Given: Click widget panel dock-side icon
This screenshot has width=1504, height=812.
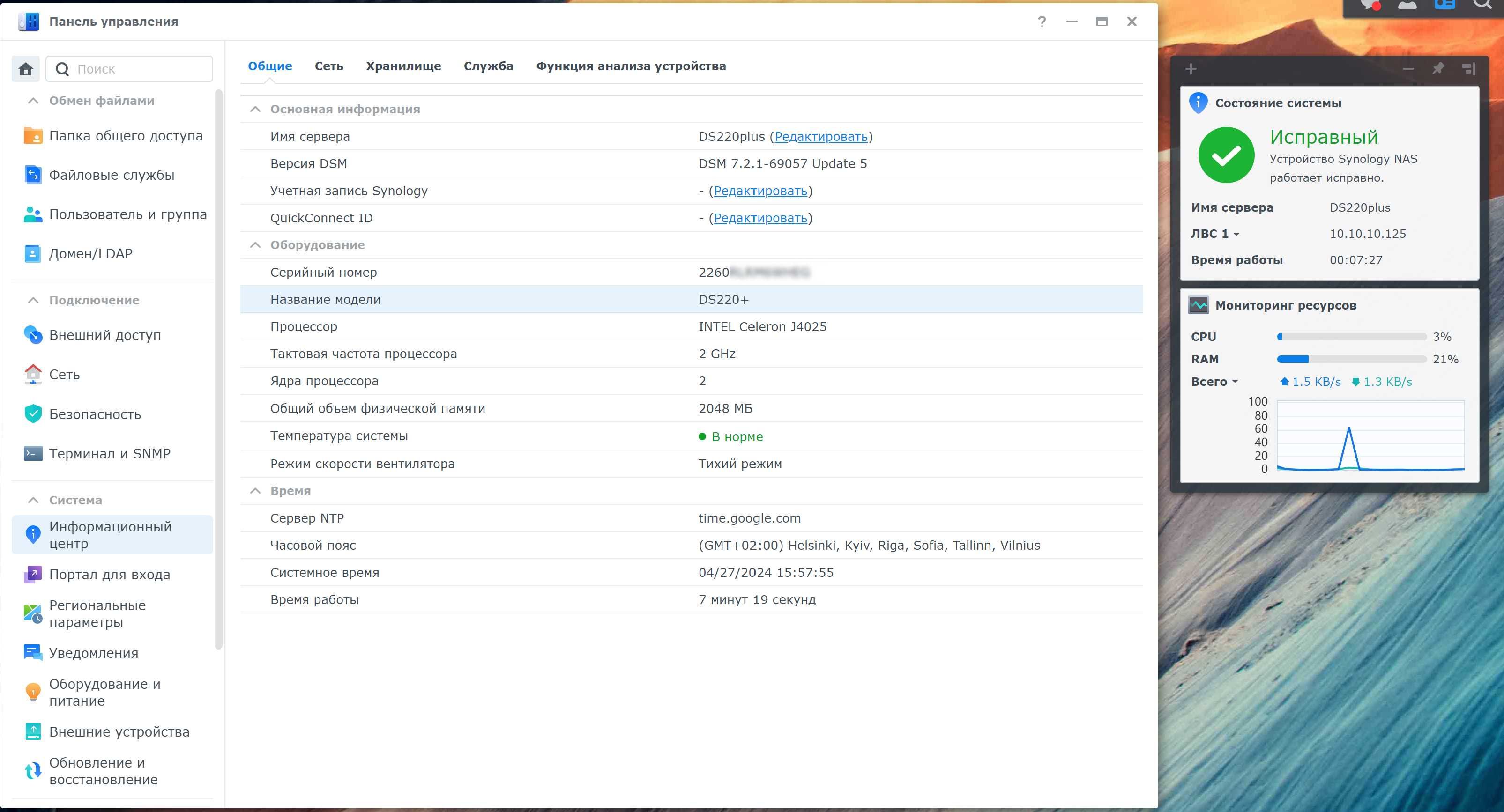Looking at the screenshot, I should point(1468,69).
